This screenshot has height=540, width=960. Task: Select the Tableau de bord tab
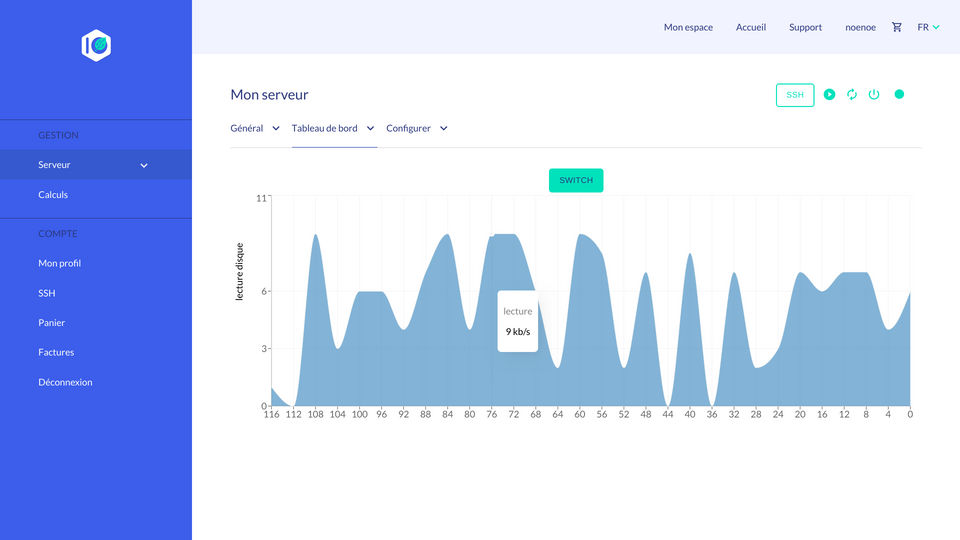coord(324,128)
